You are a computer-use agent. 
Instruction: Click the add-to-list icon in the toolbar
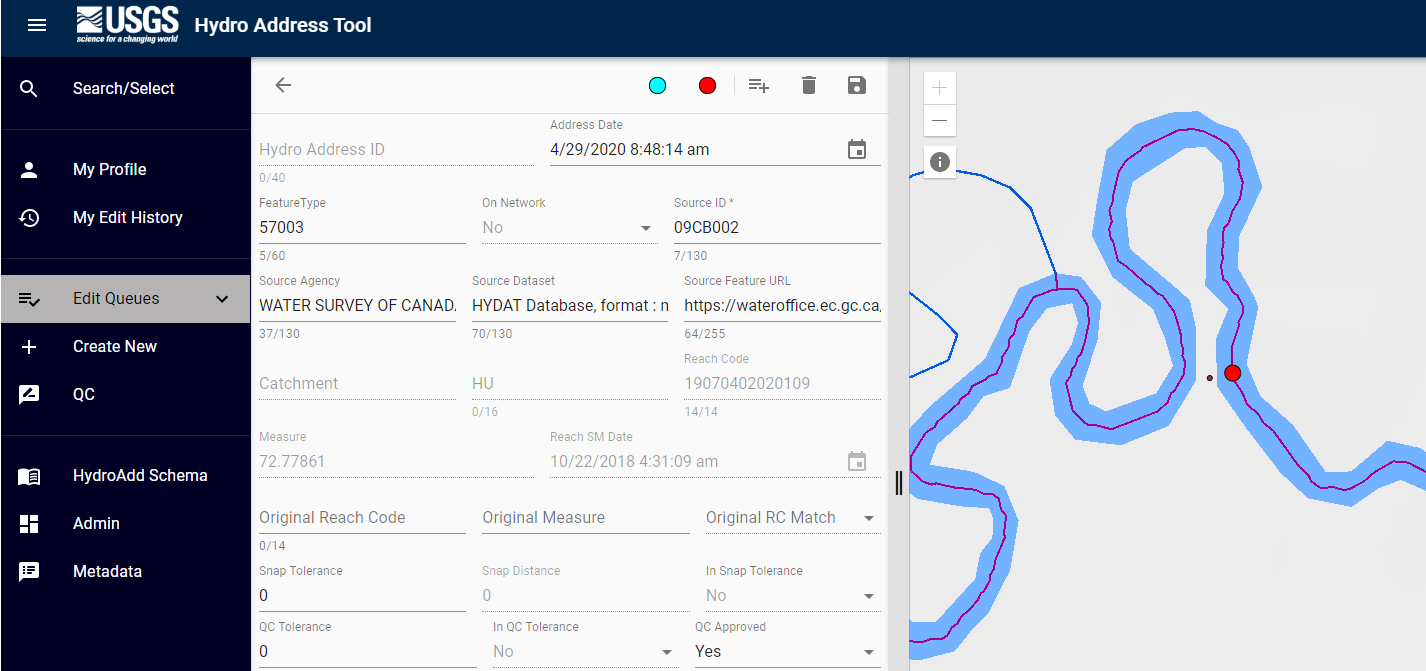pos(759,85)
